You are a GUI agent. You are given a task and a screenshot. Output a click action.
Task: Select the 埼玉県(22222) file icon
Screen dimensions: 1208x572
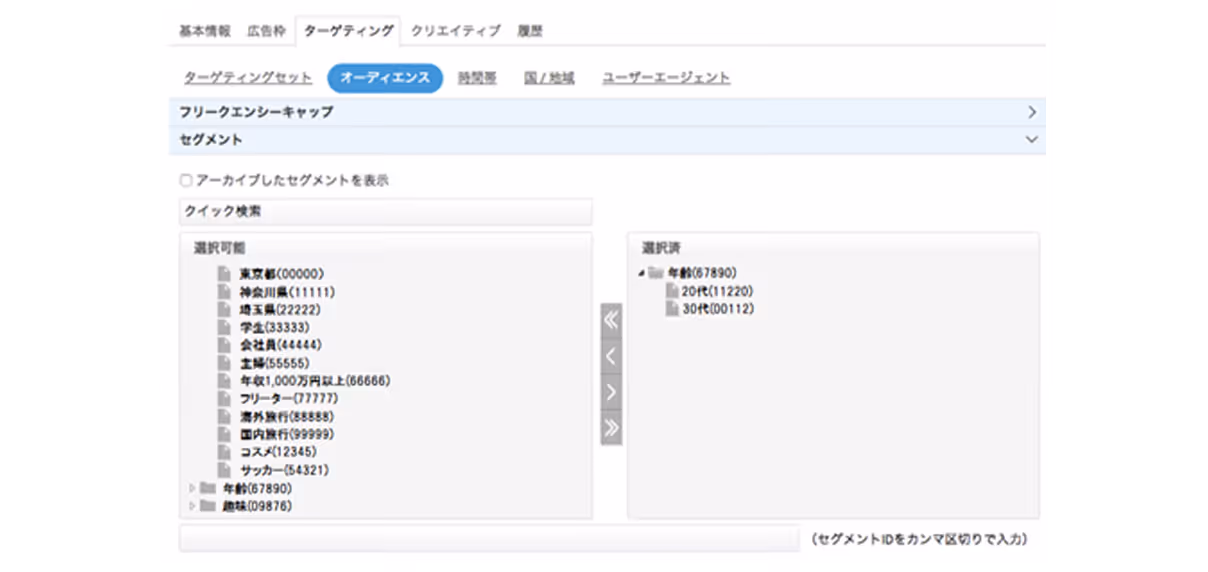(225, 309)
